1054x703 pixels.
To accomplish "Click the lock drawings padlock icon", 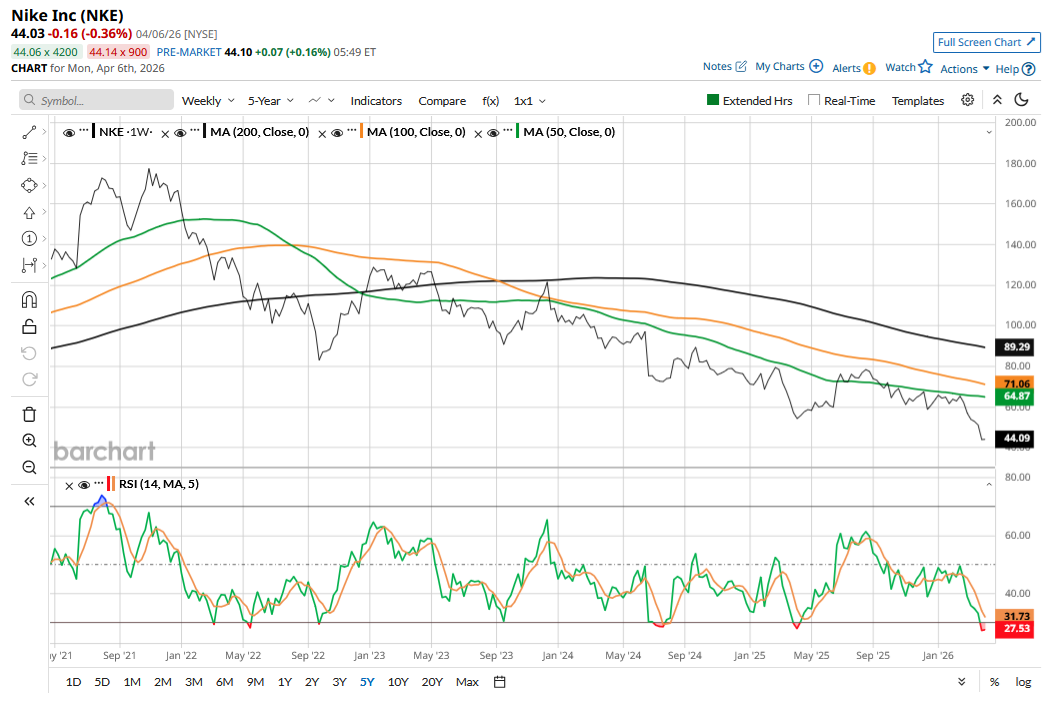I will point(29,326).
